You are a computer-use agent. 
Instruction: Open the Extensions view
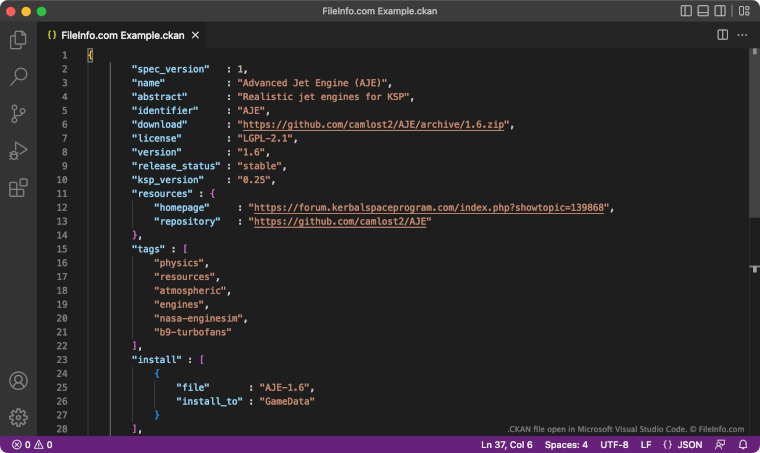click(18, 187)
